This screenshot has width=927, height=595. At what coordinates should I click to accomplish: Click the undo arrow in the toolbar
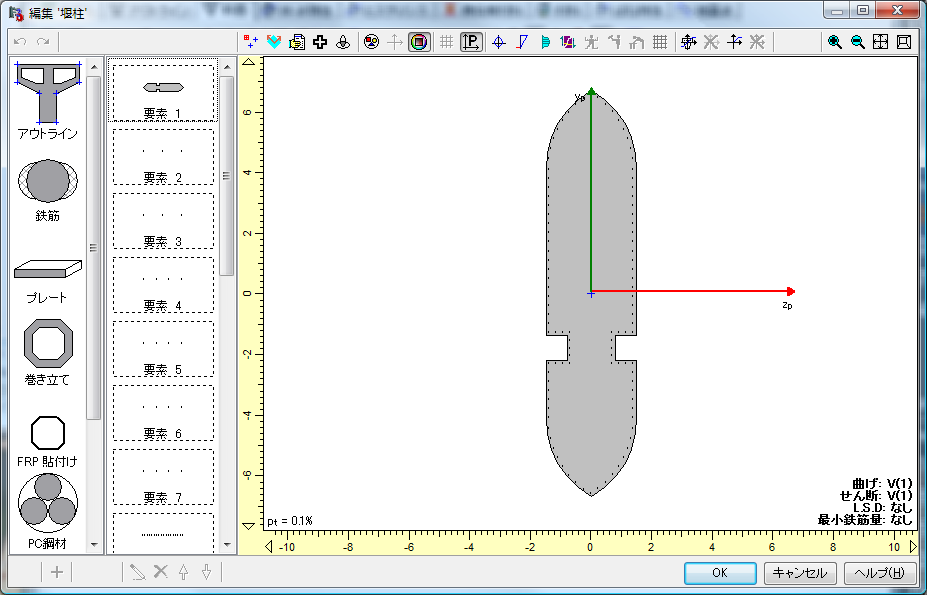pos(20,42)
